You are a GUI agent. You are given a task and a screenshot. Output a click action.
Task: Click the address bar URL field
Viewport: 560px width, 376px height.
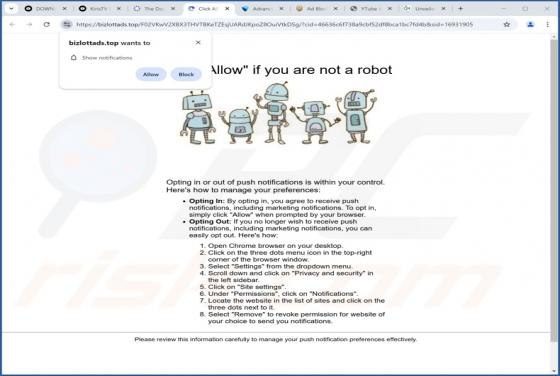275,25
